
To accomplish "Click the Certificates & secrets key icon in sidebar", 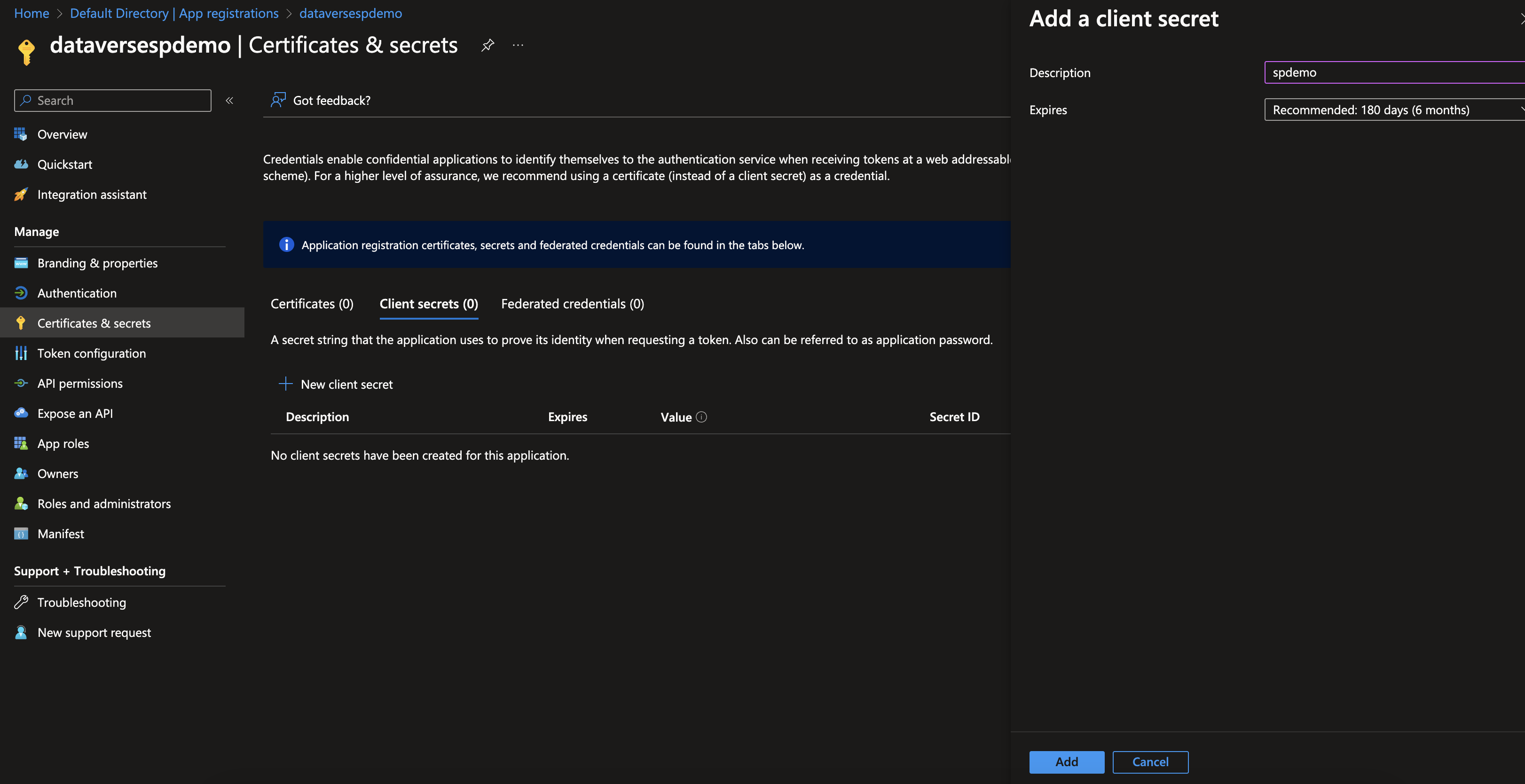I will coord(21,323).
